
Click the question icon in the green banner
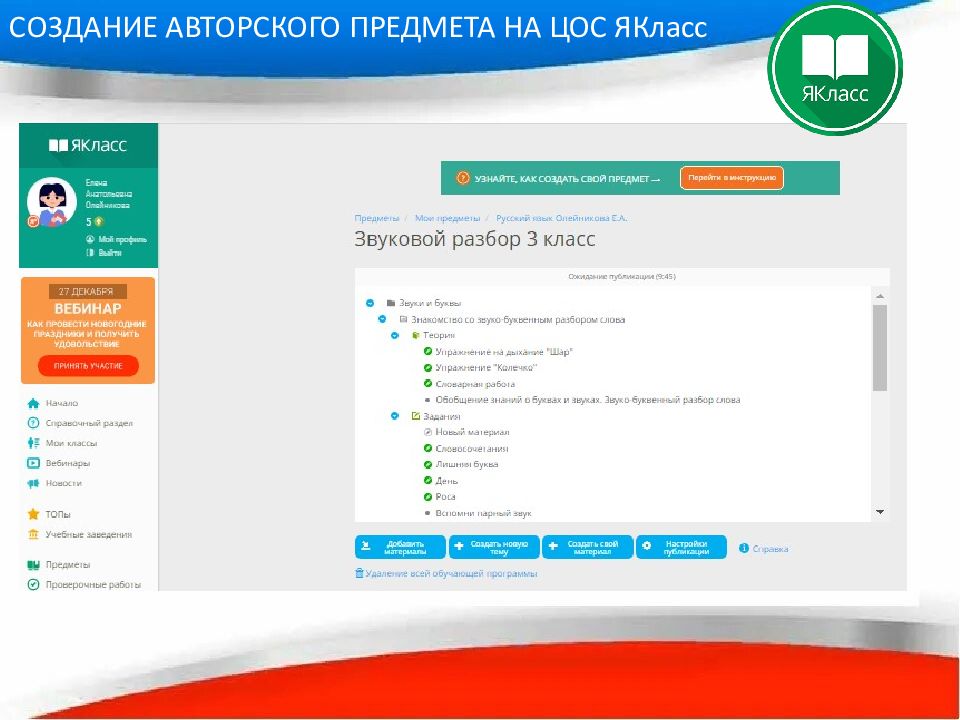[x=463, y=178]
